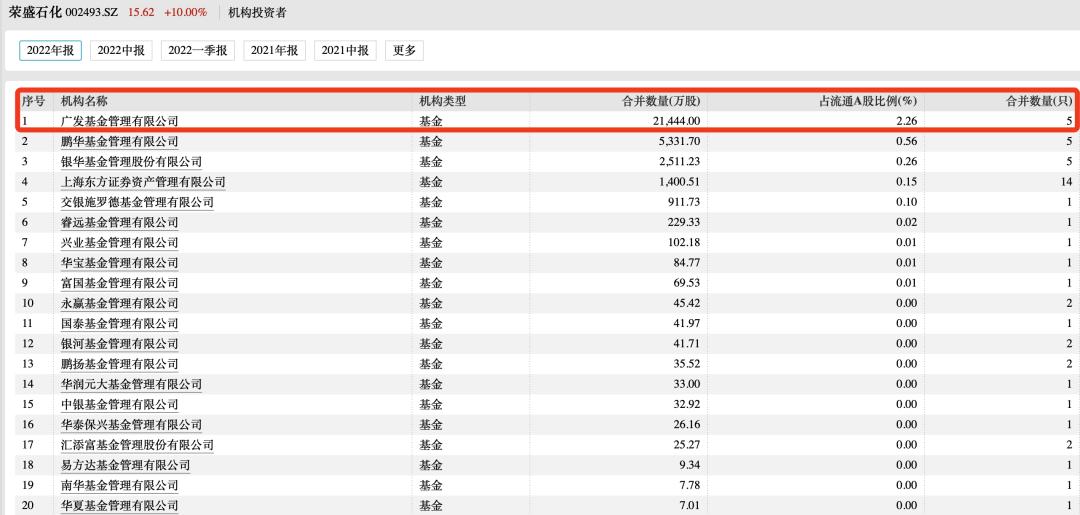This screenshot has width=1080, height=515.
Task: Open 睿远基金管理有限公司 link
Action: pyautogui.click(x=119, y=222)
